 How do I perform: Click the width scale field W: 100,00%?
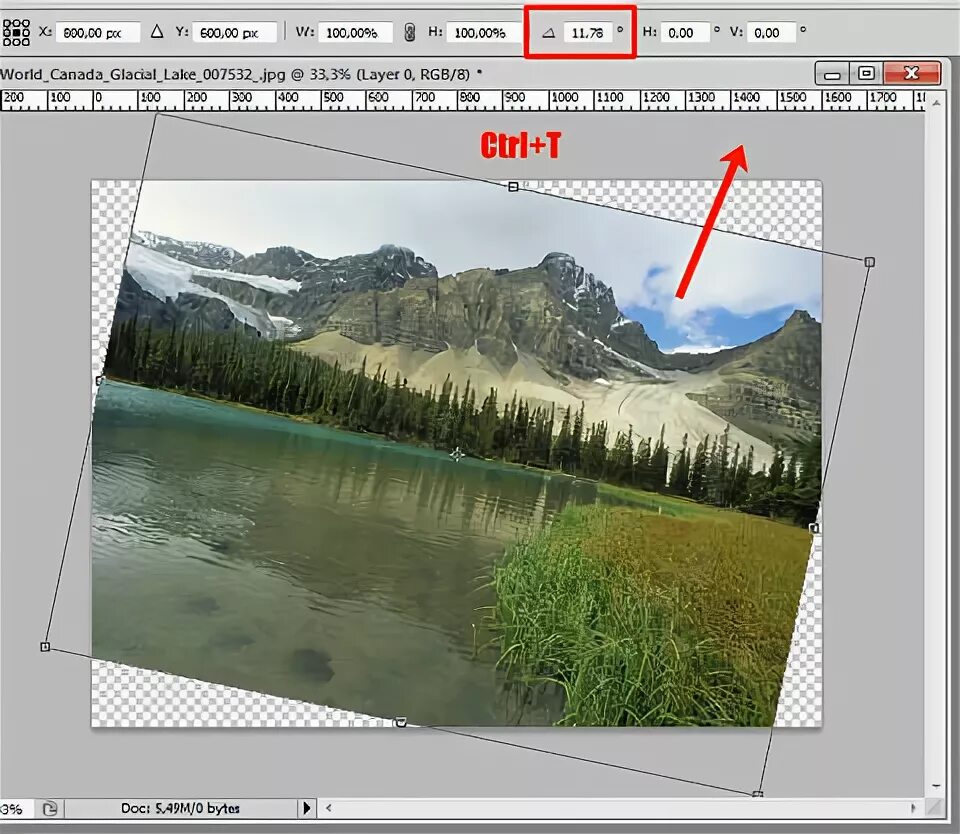point(355,32)
